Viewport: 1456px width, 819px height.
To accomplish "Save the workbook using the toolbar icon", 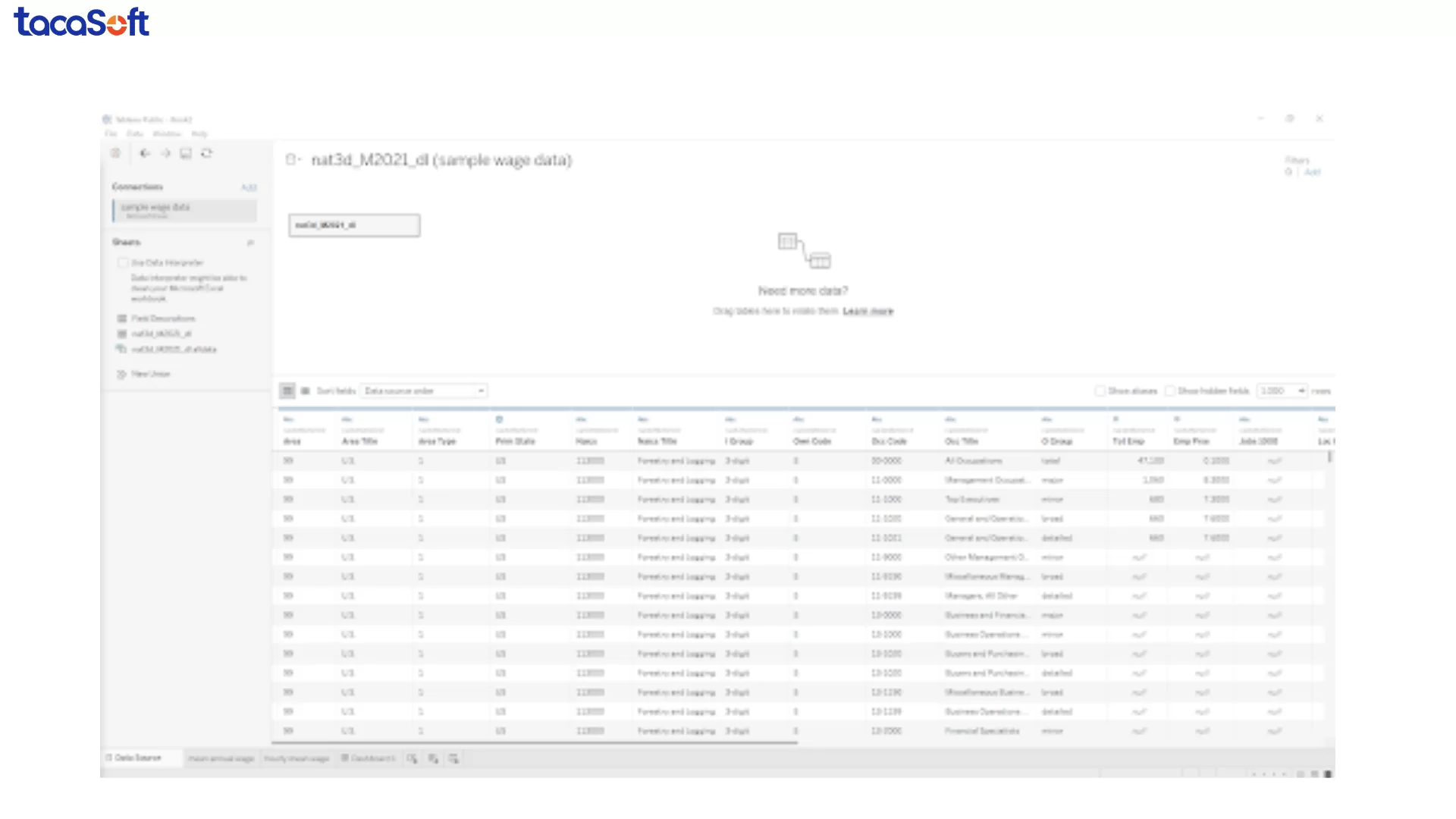I will tap(186, 153).
